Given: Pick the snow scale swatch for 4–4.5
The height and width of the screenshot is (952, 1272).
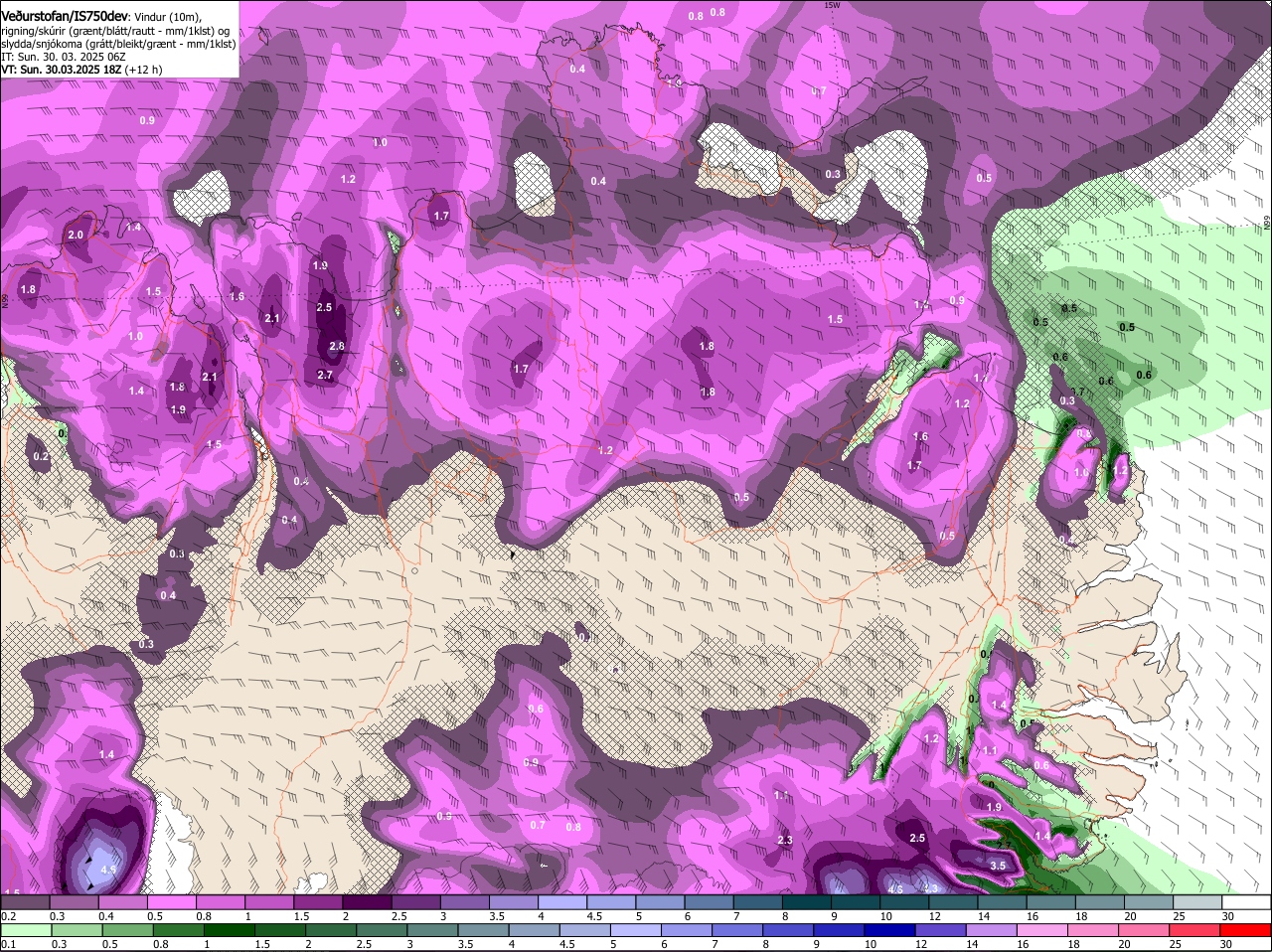Looking at the screenshot, I should pos(560,901).
